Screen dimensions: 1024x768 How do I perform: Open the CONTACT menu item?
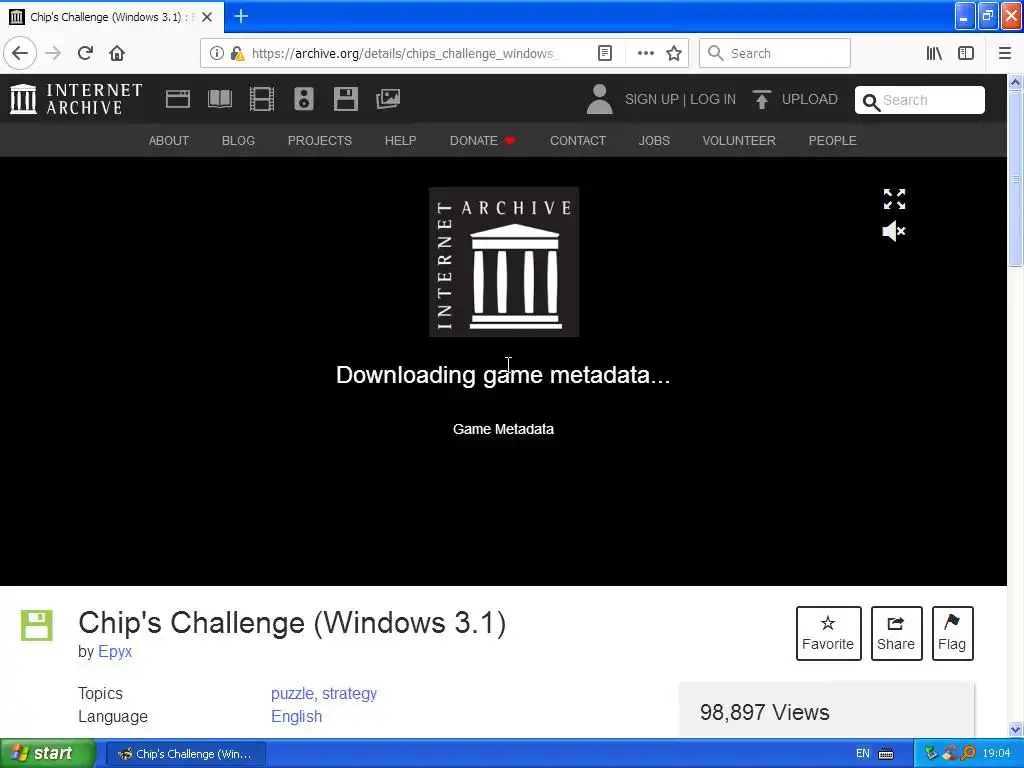click(578, 140)
